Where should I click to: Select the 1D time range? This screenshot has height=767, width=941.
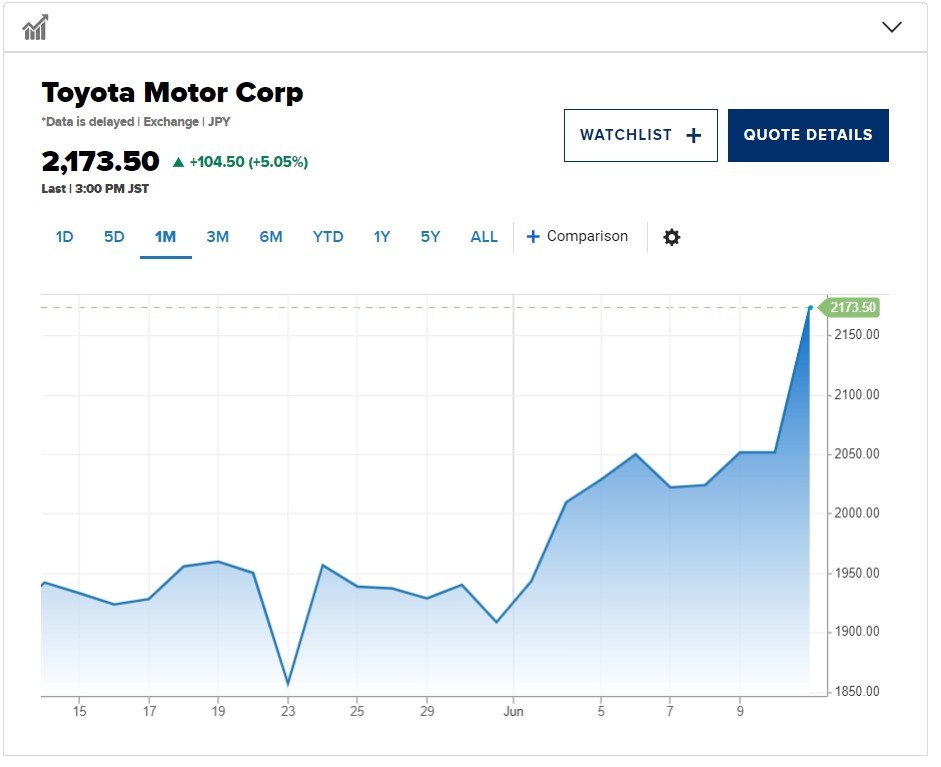click(64, 237)
